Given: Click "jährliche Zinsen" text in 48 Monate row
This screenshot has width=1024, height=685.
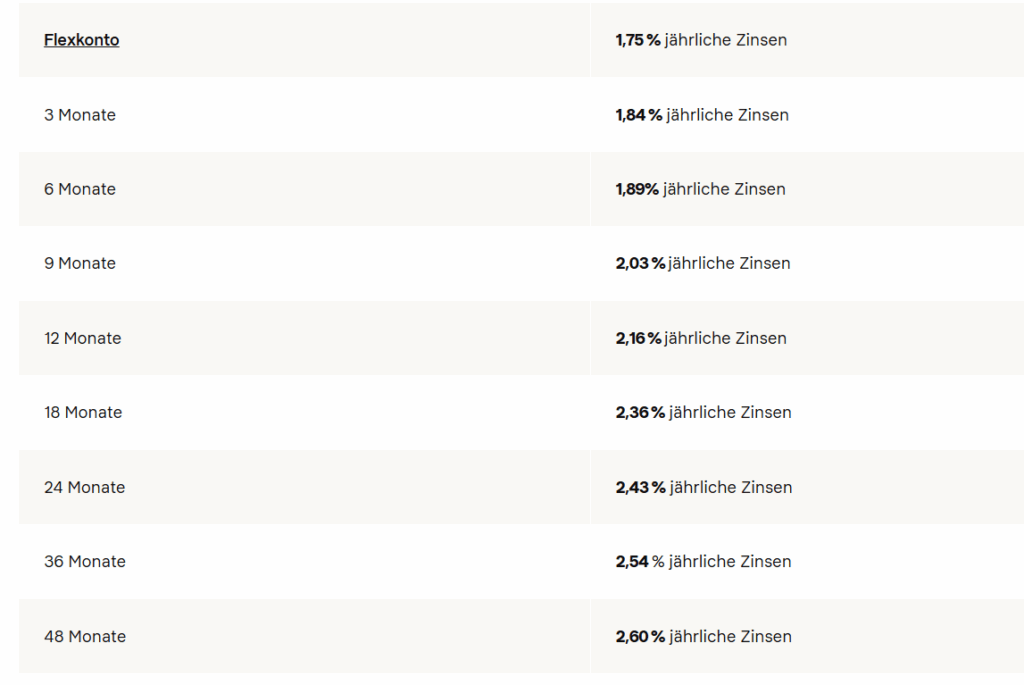Looking at the screenshot, I should coord(731,636).
